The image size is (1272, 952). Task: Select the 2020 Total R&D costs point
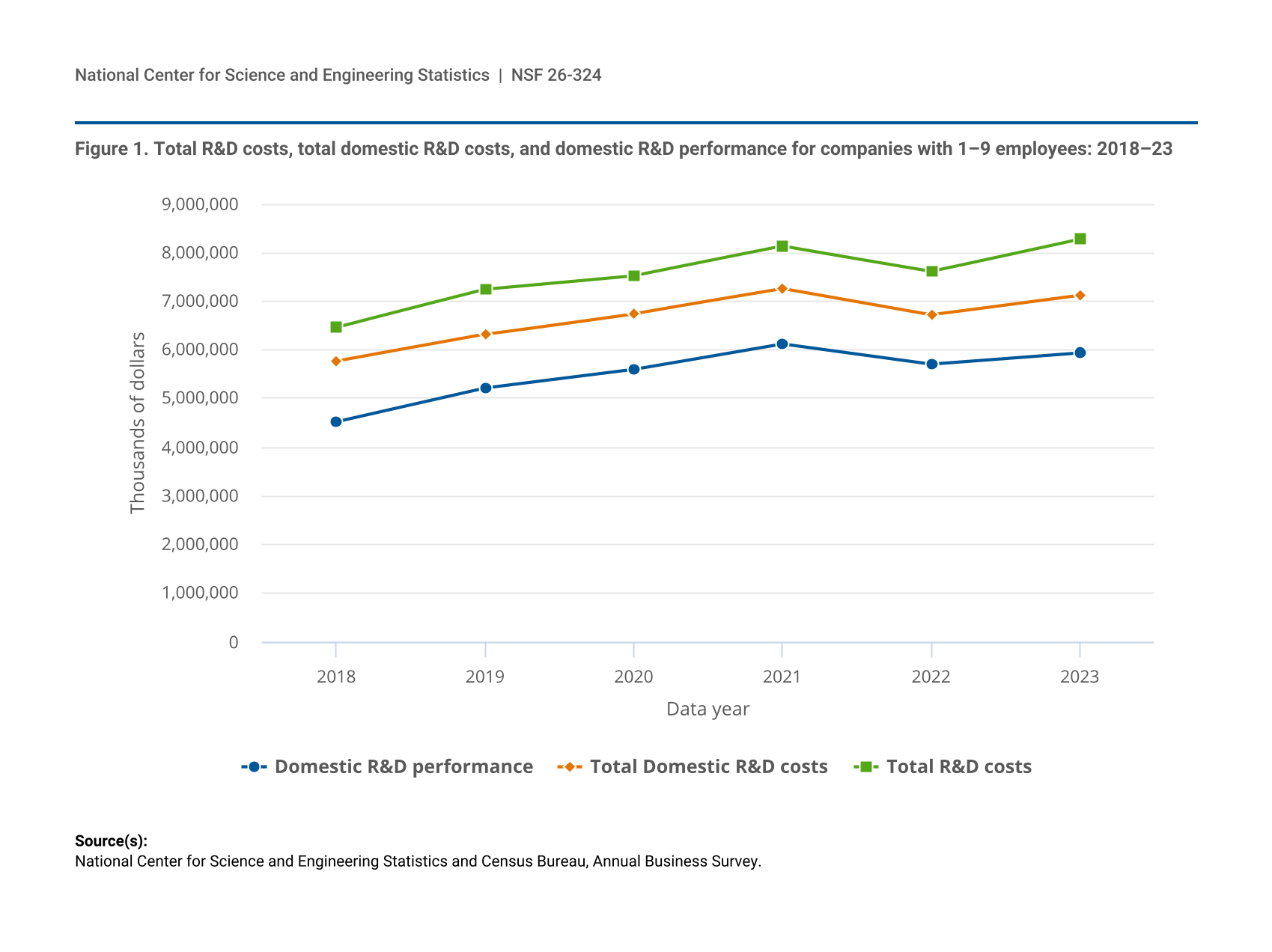tap(634, 275)
